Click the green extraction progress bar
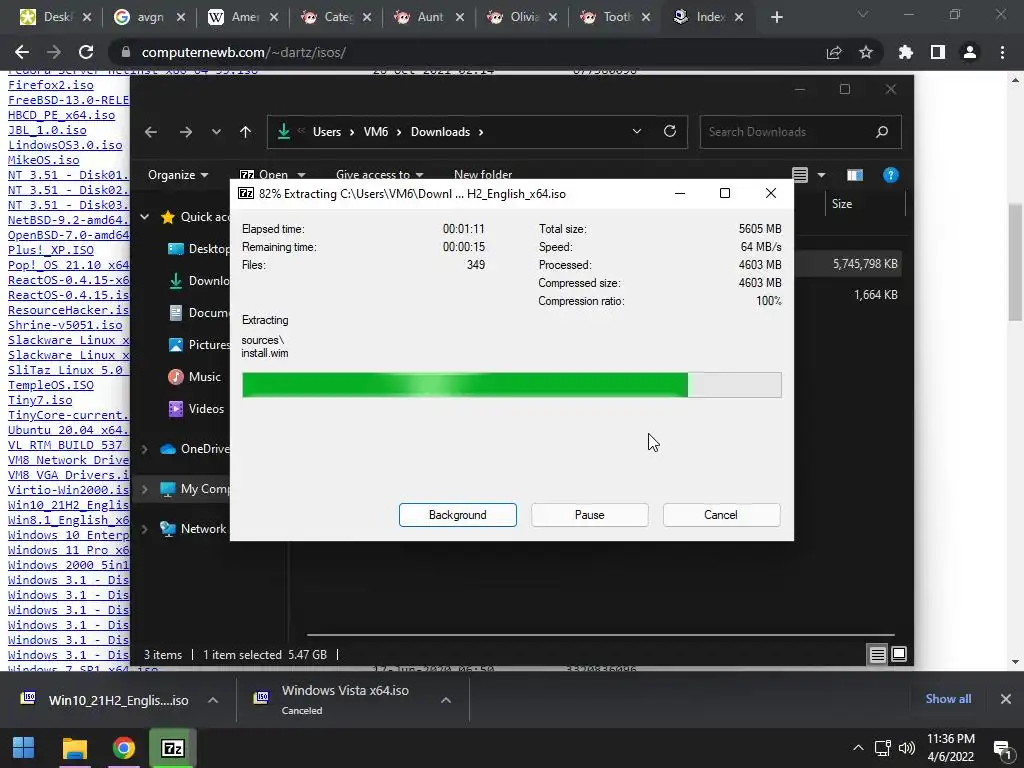This screenshot has height=768, width=1024. point(511,385)
